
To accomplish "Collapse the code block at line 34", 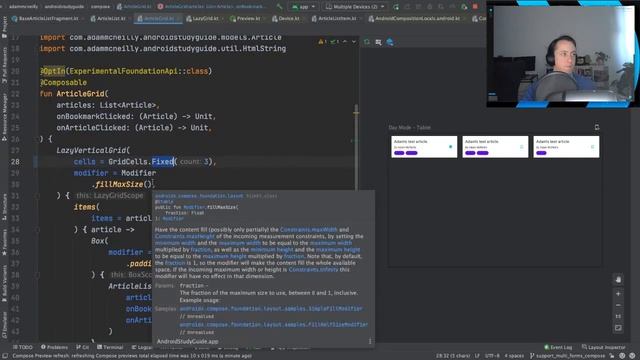I will (x=37, y=230).
